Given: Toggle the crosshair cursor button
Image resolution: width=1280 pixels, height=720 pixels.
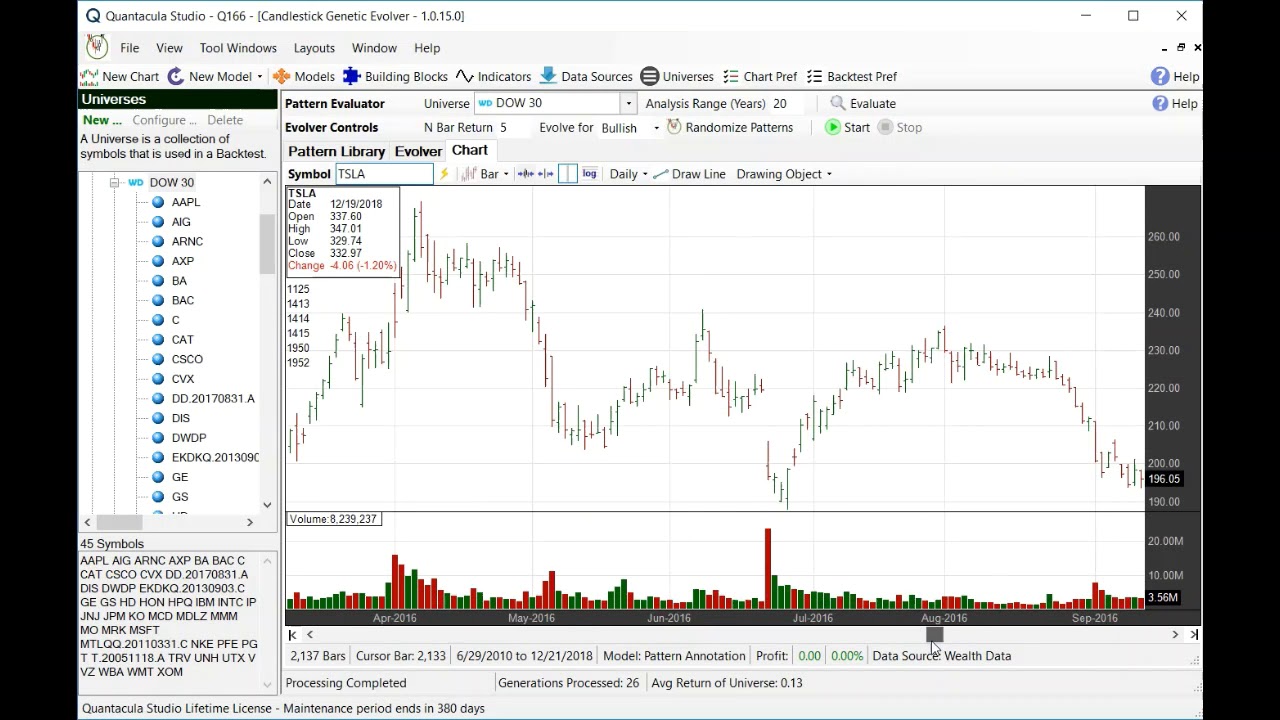Looking at the screenshot, I should click(x=567, y=174).
